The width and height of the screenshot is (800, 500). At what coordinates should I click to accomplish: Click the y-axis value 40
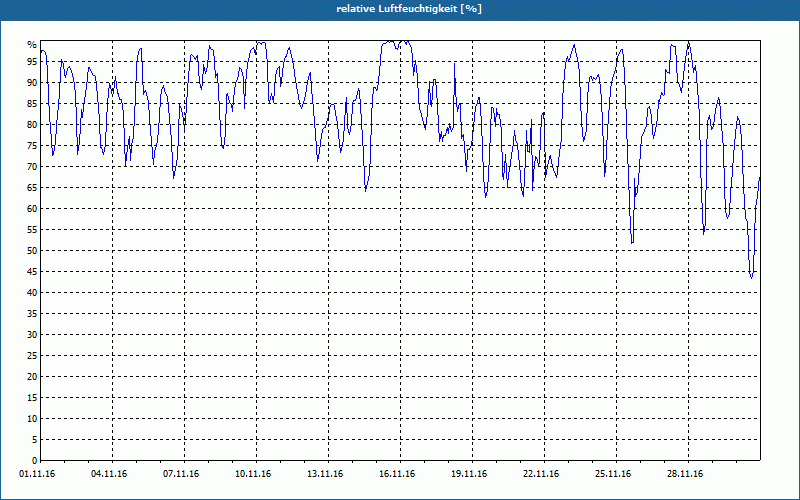[x=32, y=292]
